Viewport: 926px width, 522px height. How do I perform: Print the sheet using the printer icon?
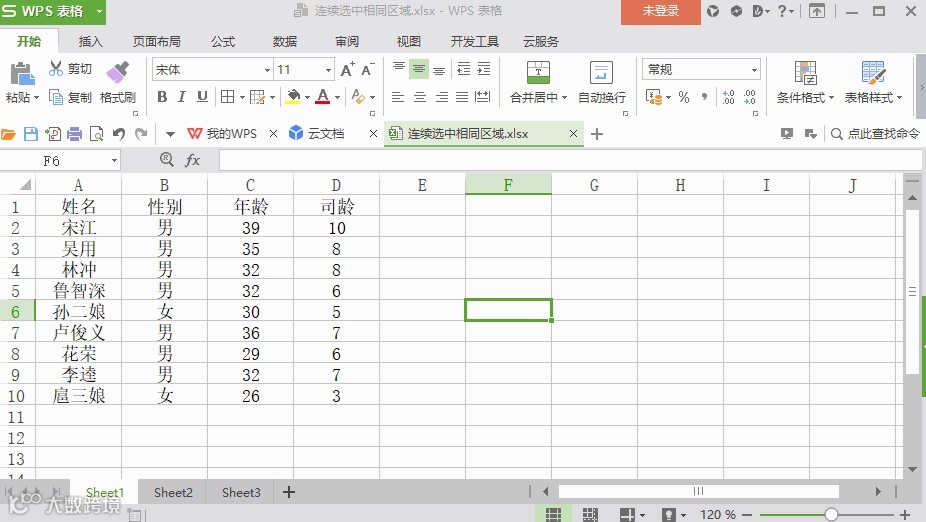pyautogui.click(x=74, y=134)
